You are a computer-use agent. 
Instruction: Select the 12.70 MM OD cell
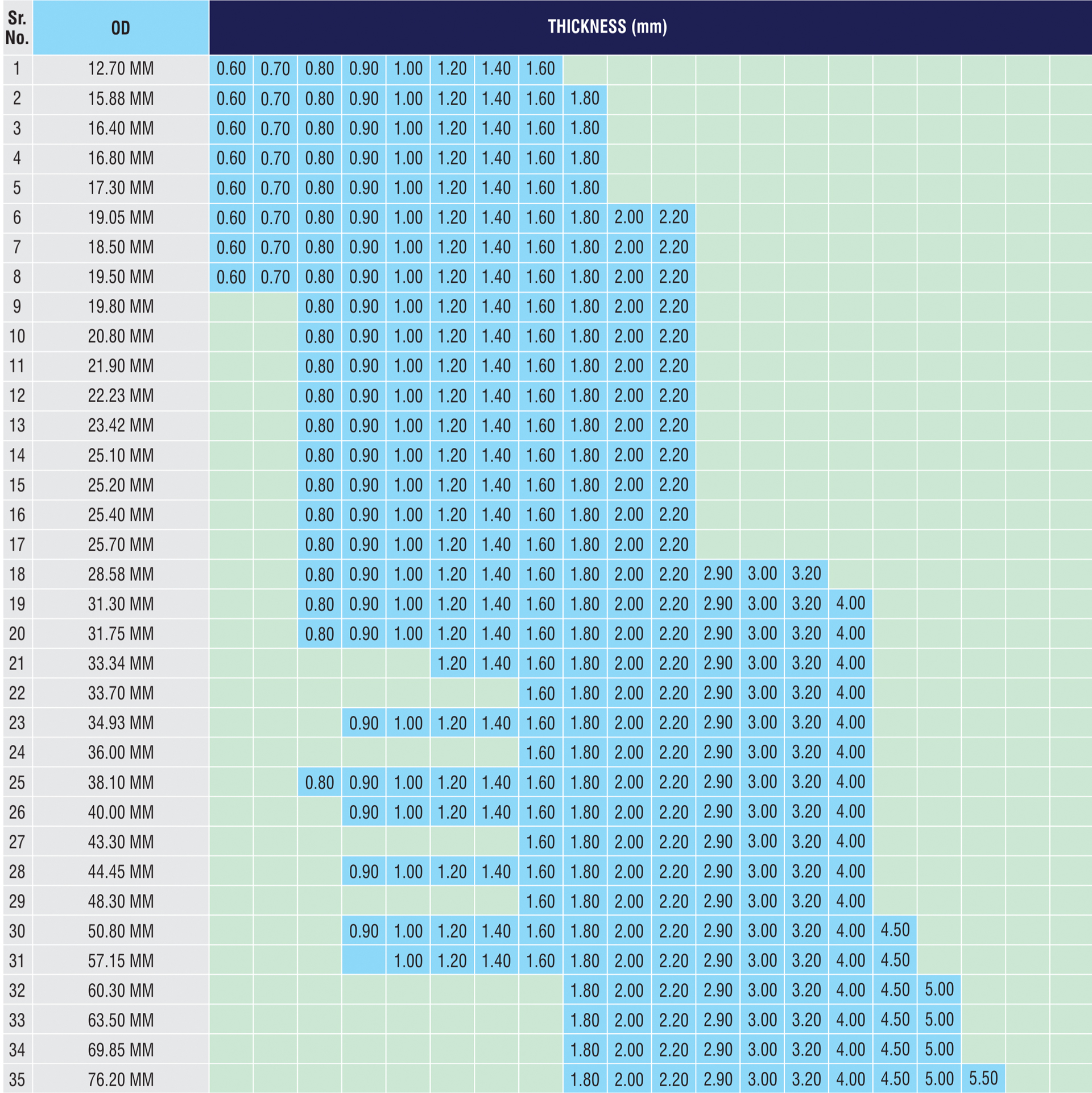tap(121, 69)
